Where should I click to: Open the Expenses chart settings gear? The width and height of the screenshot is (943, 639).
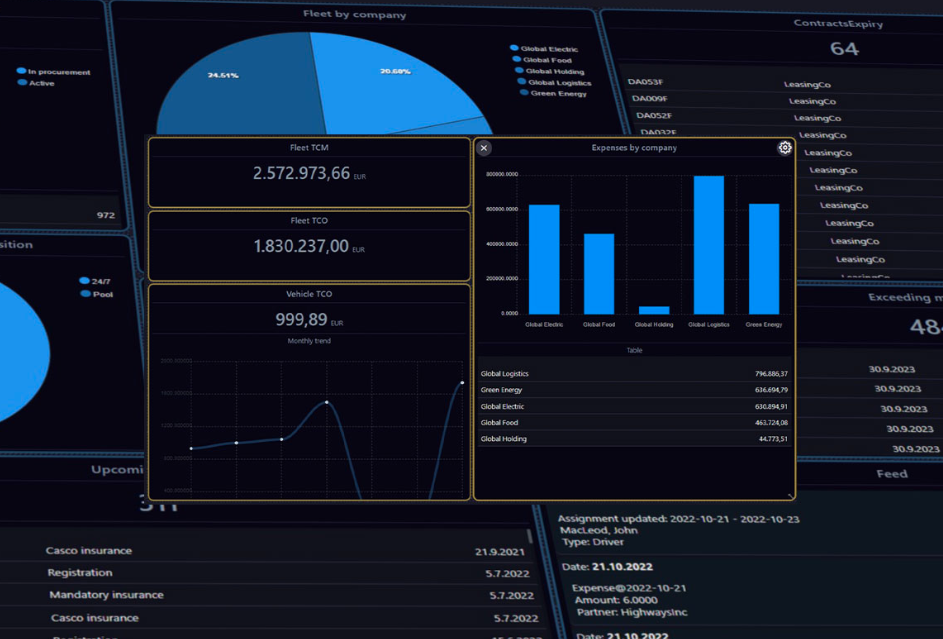pos(784,147)
